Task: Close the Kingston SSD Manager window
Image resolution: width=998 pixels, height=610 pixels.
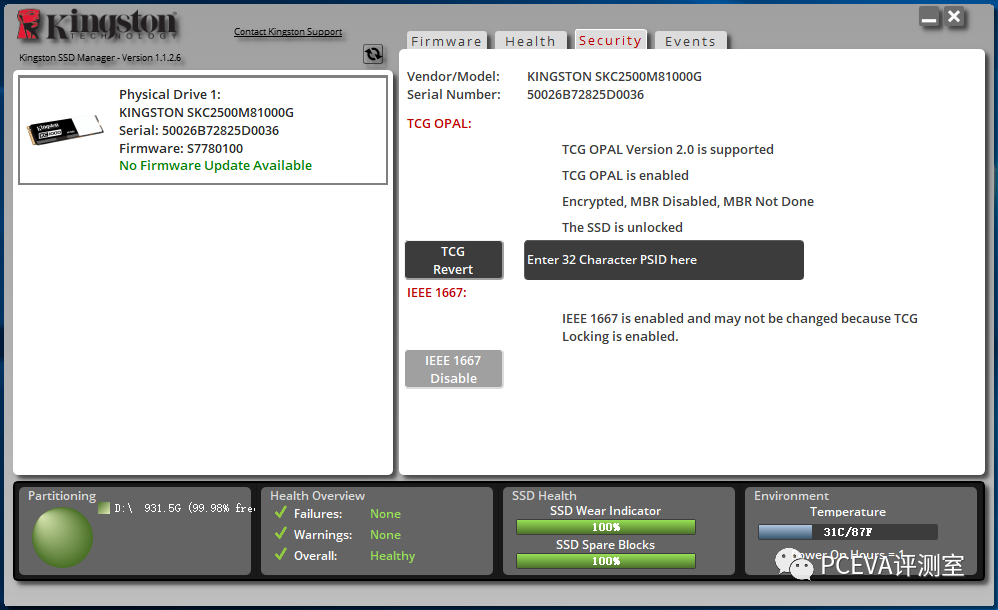Action: pos(954,17)
